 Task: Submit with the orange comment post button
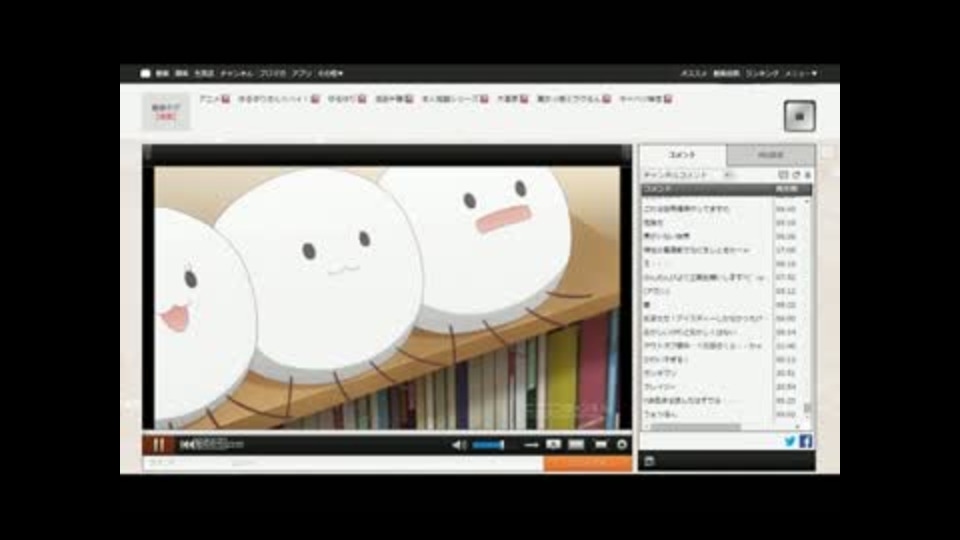pyautogui.click(x=588, y=463)
